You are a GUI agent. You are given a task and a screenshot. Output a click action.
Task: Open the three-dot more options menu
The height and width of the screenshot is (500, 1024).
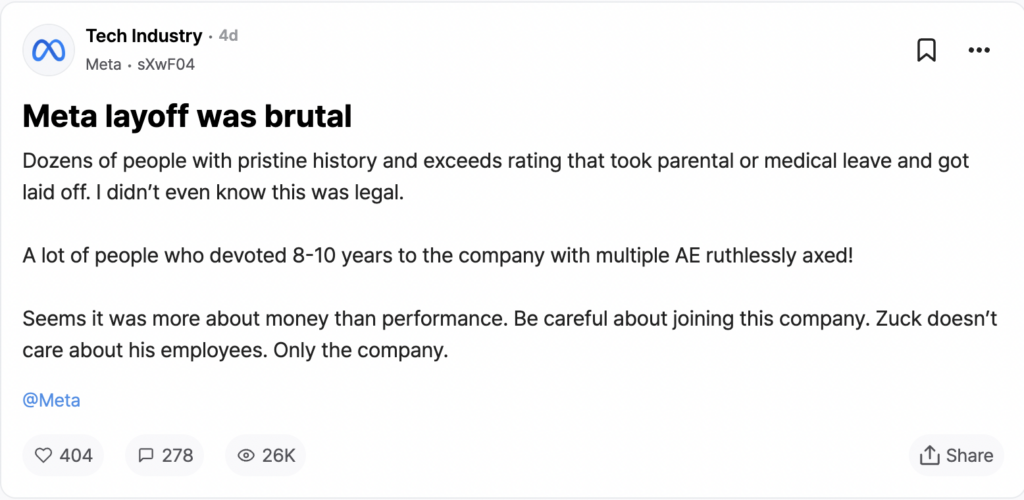978,50
